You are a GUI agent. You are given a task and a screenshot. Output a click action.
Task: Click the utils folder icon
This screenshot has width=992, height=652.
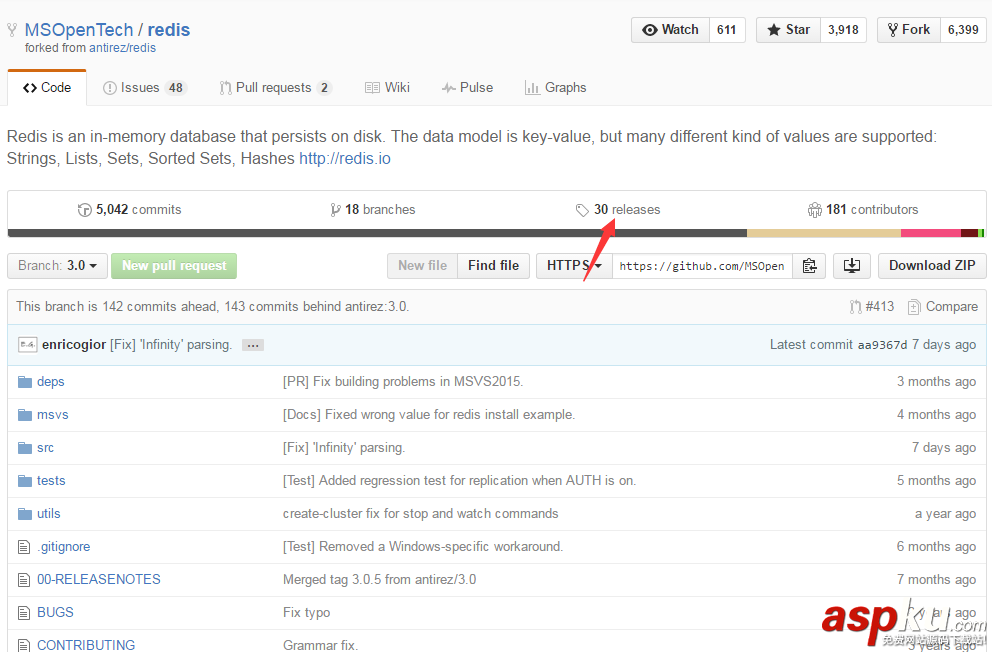click(25, 514)
